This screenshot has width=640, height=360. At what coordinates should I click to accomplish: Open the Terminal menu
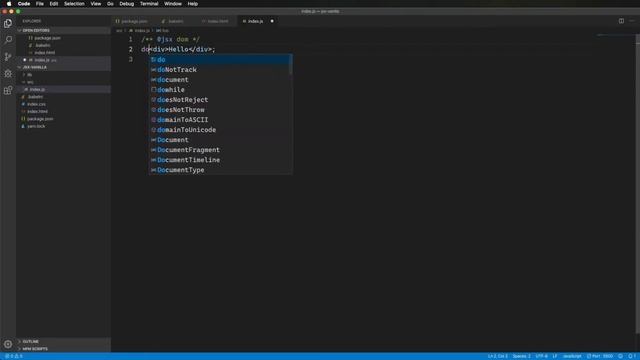(149, 4)
